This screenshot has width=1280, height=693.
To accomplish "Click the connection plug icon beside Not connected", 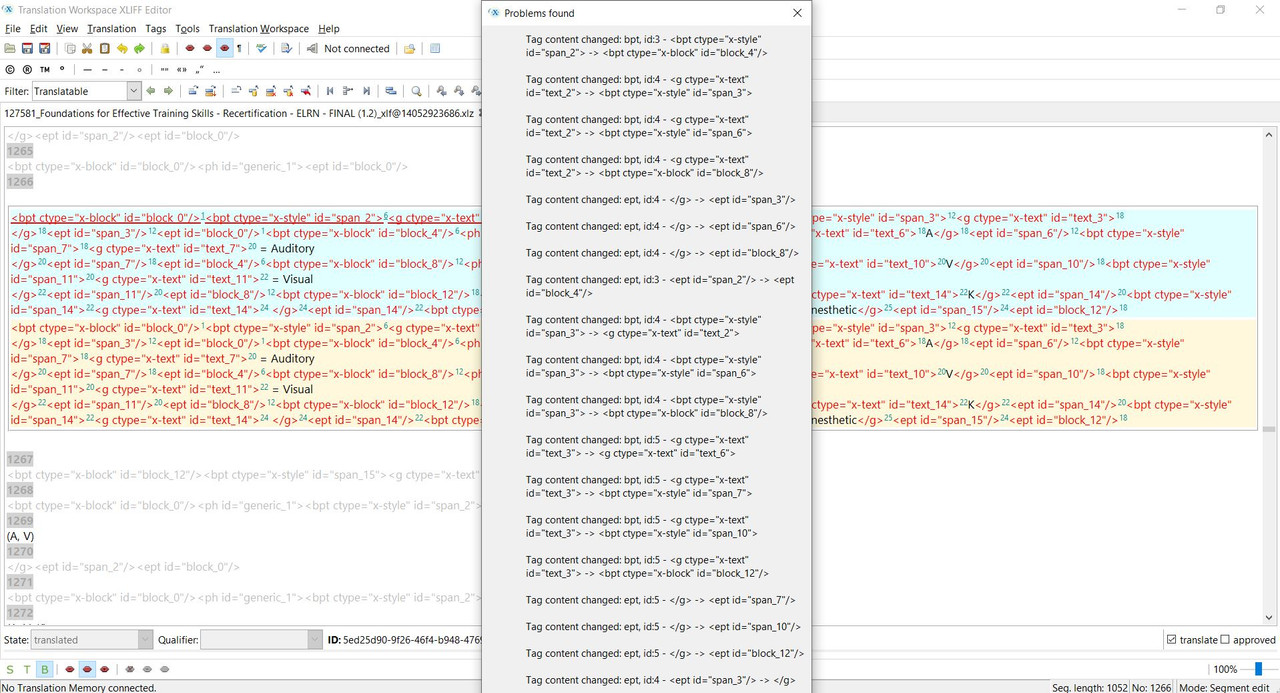I will pos(312,48).
